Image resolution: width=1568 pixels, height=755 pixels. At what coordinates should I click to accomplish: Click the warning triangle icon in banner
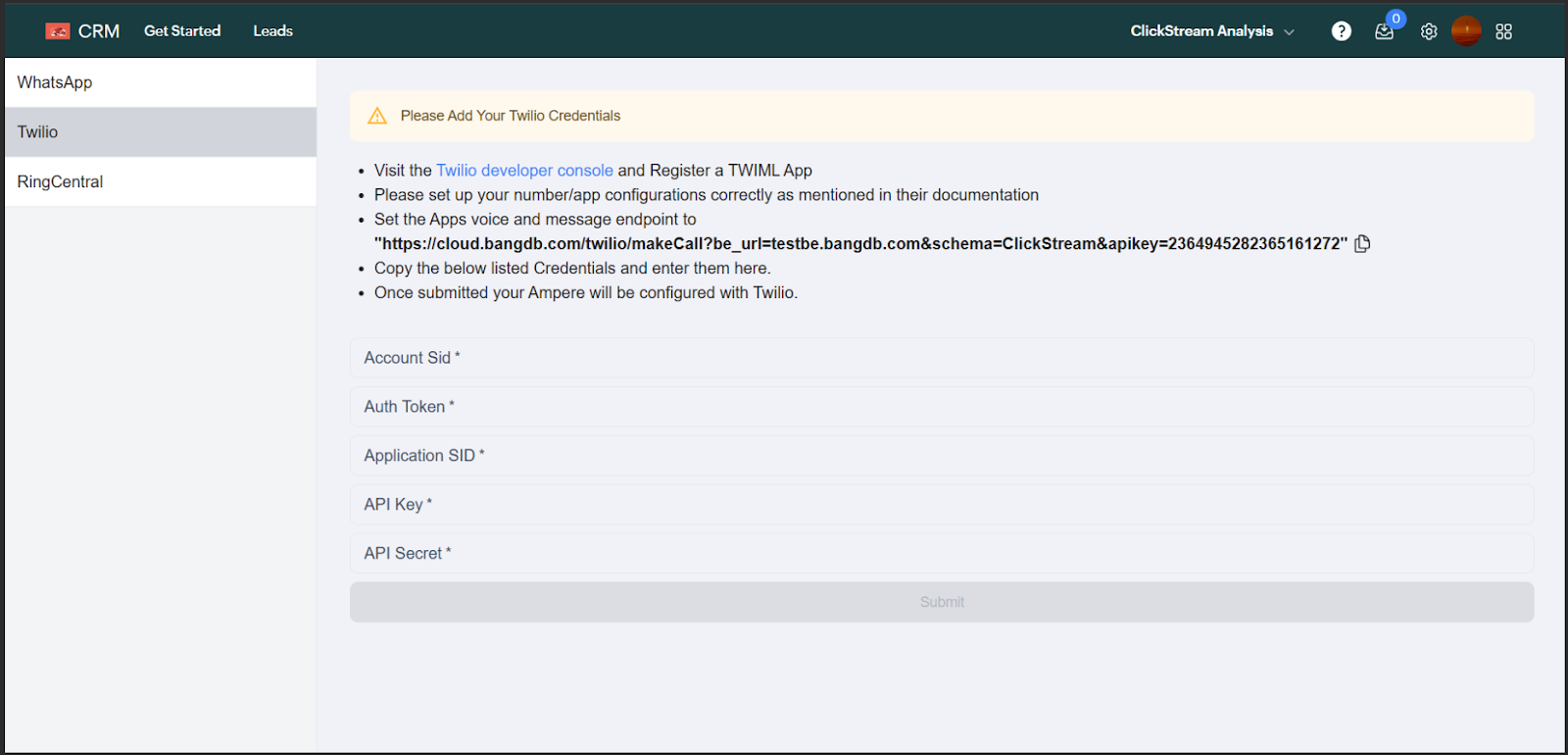click(377, 116)
